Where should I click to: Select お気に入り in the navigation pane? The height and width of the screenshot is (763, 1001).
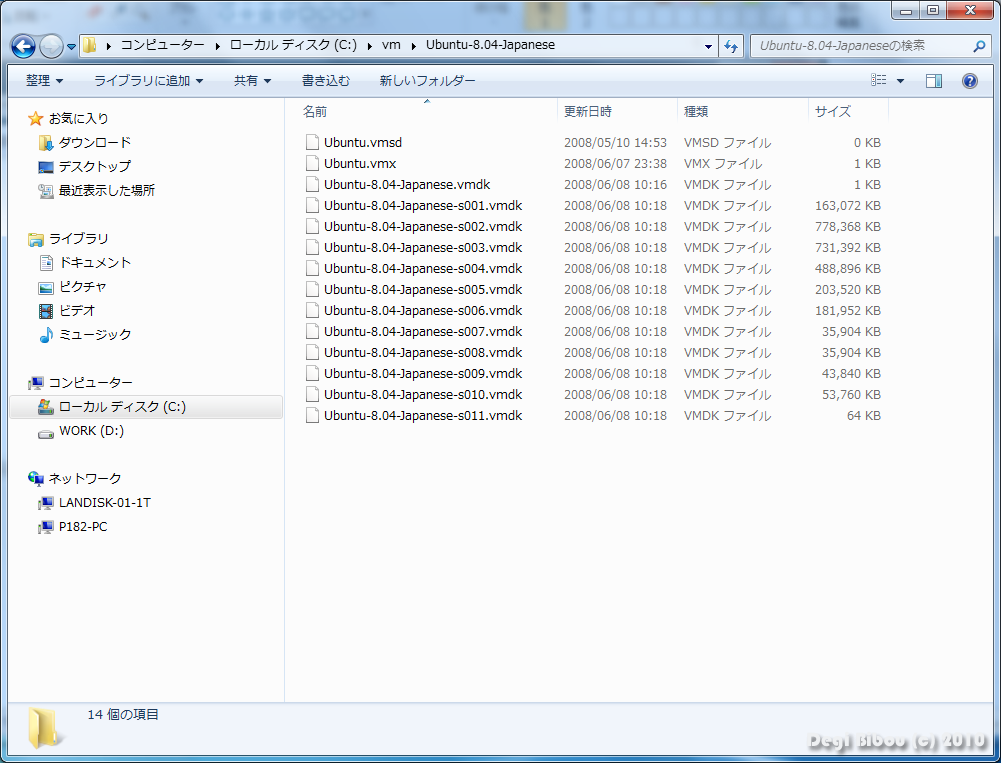[79, 118]
